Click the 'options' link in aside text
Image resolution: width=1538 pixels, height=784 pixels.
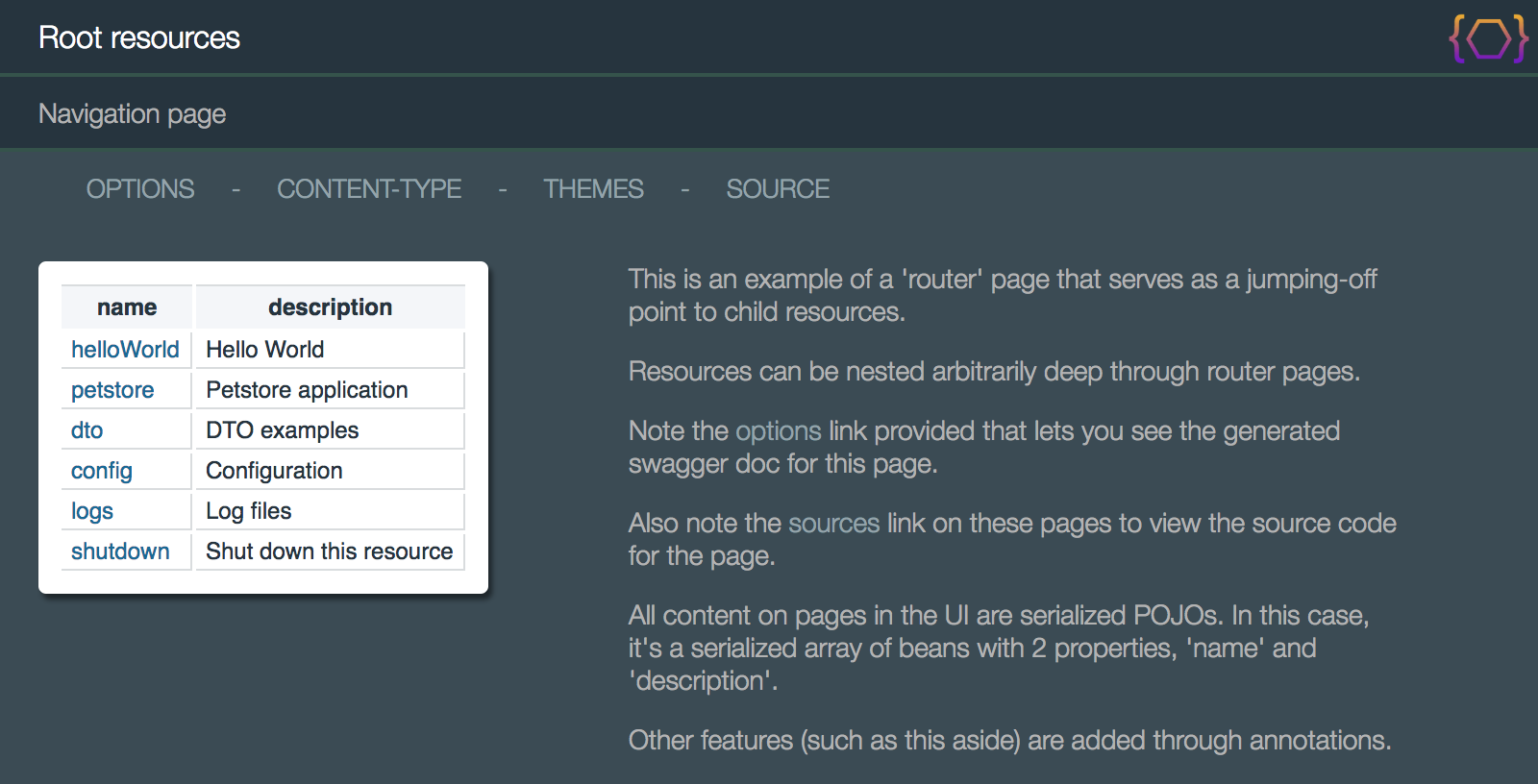pos(778,431)
